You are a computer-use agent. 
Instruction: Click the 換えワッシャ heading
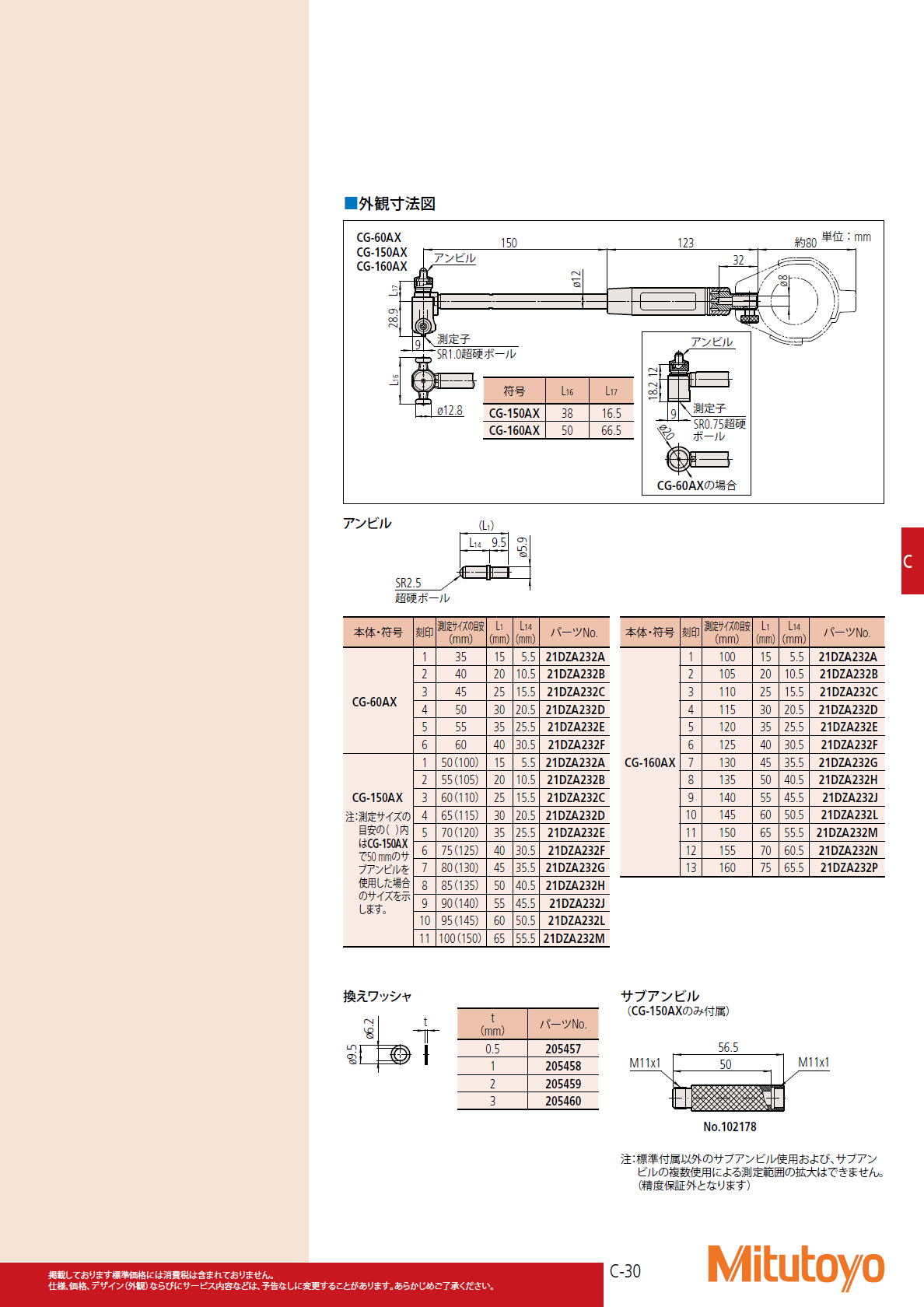[x=377, y=996]
